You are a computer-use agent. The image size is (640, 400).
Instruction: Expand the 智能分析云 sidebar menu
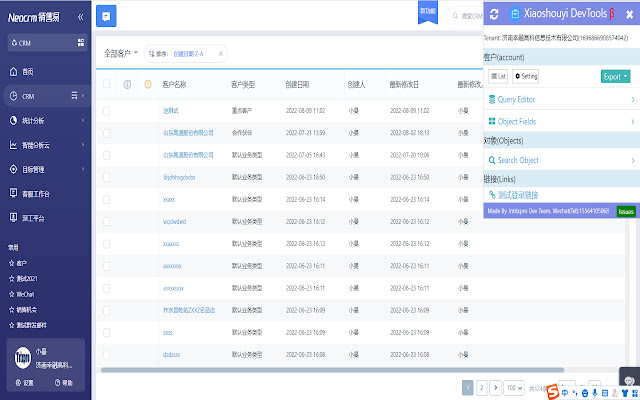click(x=47, y=145)
